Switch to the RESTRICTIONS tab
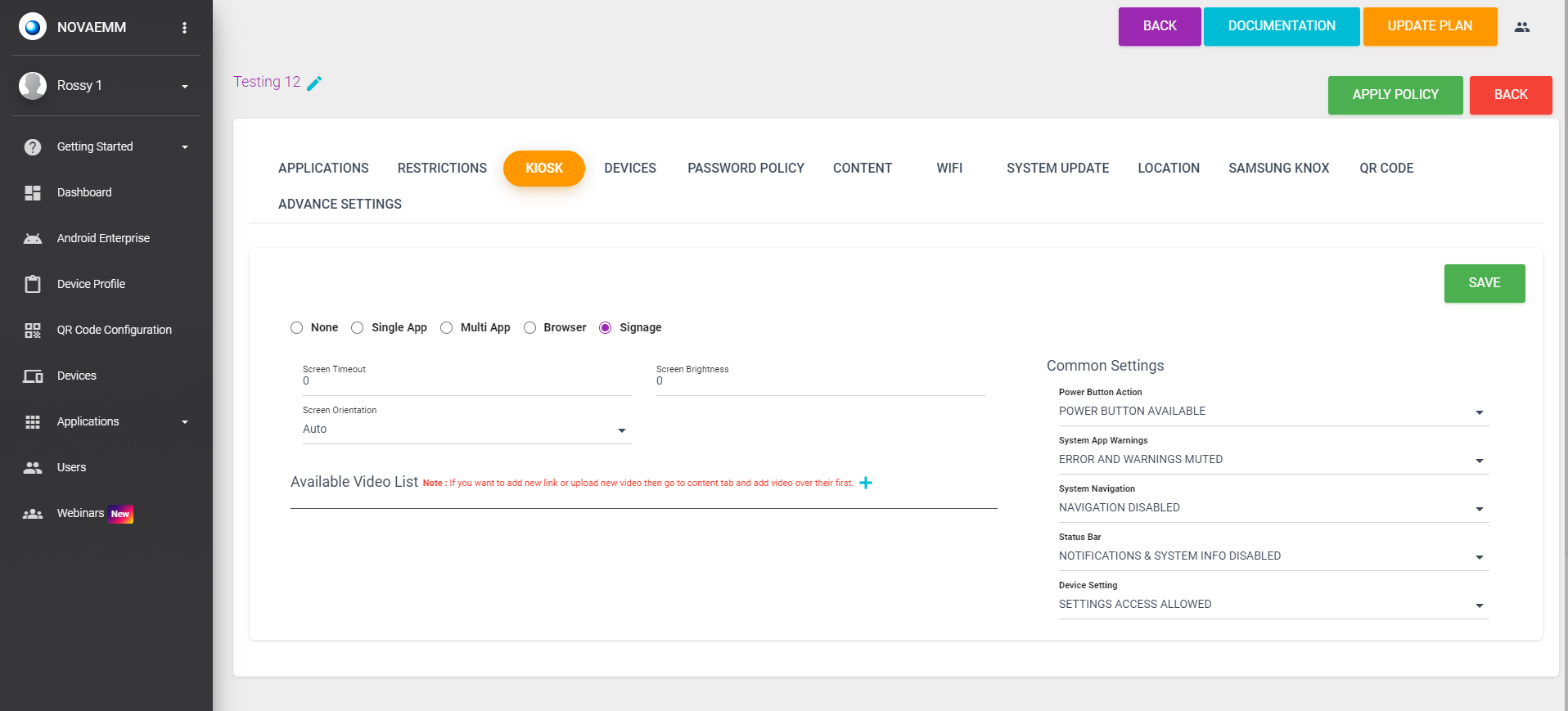 point(442,169)
